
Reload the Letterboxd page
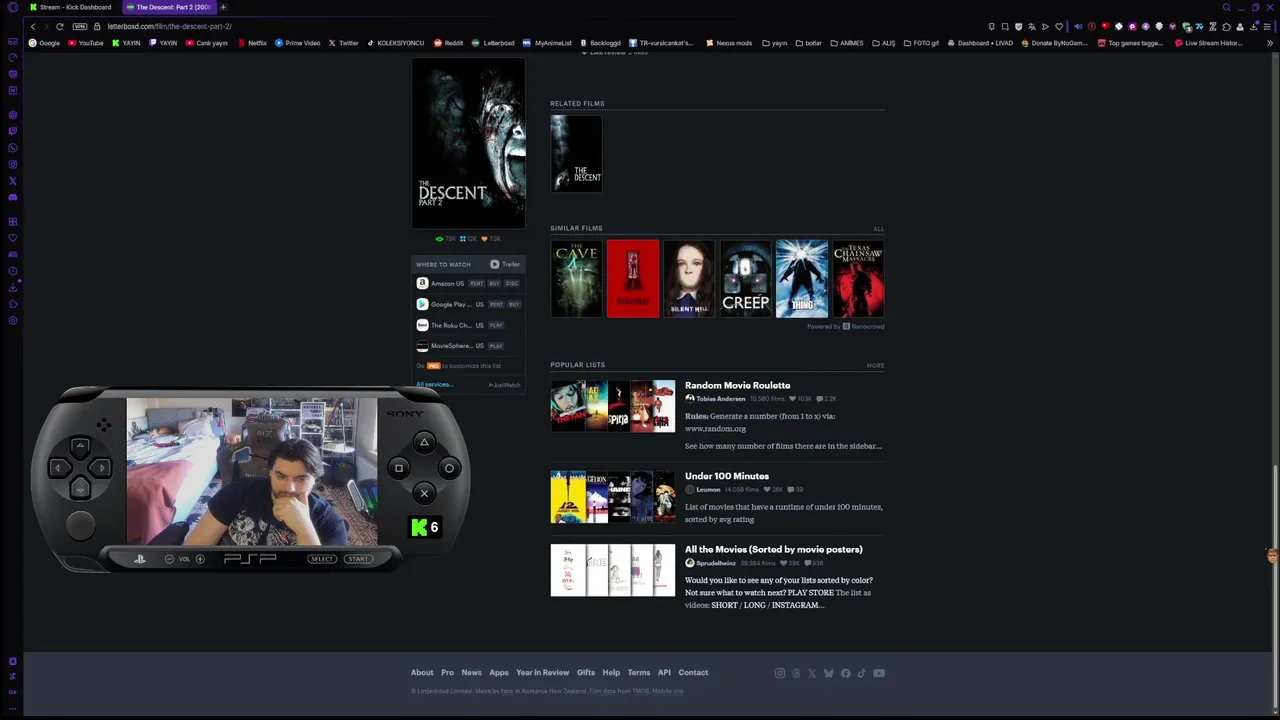[x=60, y=26]
